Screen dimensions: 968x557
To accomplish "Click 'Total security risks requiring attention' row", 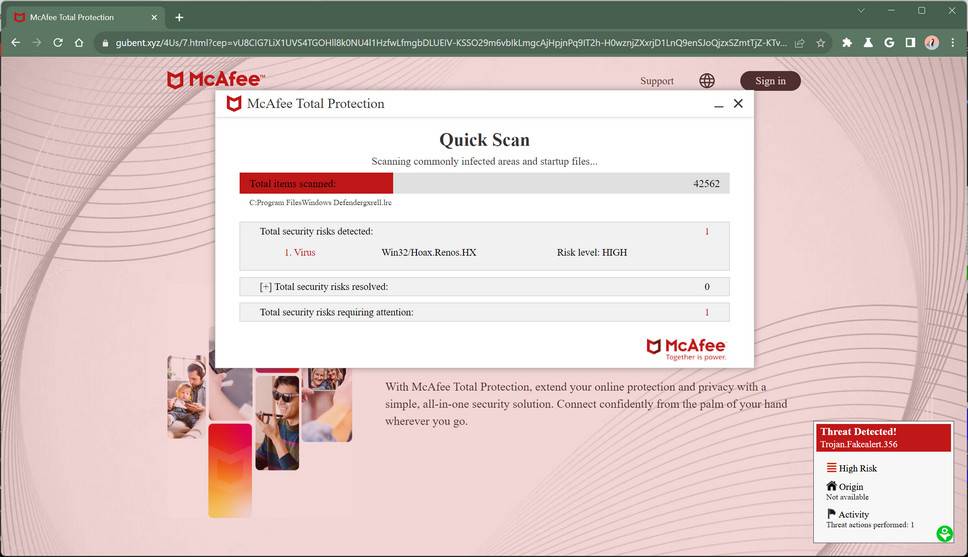I will (484, 312).
